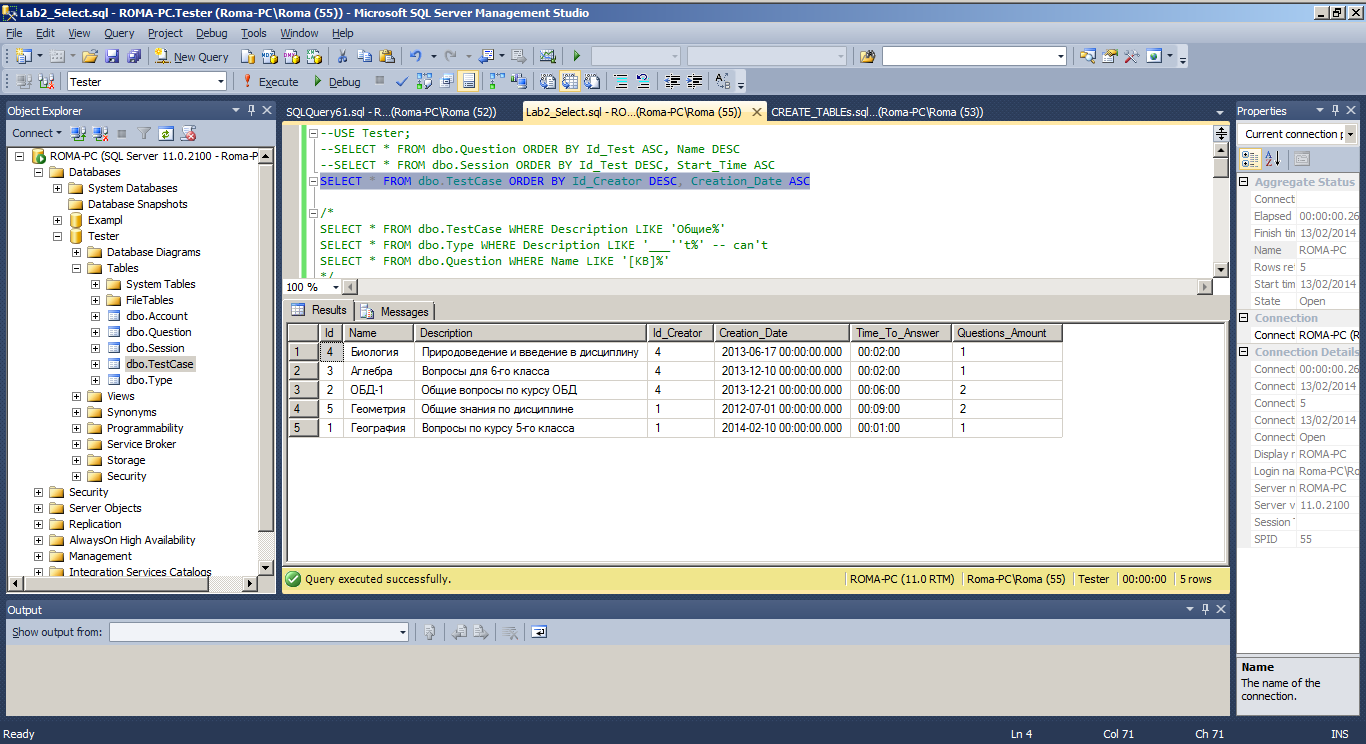Open the 'Show output from' dropdown
The width and height of the screenshot is (1366, 744).
pos(403,632)
